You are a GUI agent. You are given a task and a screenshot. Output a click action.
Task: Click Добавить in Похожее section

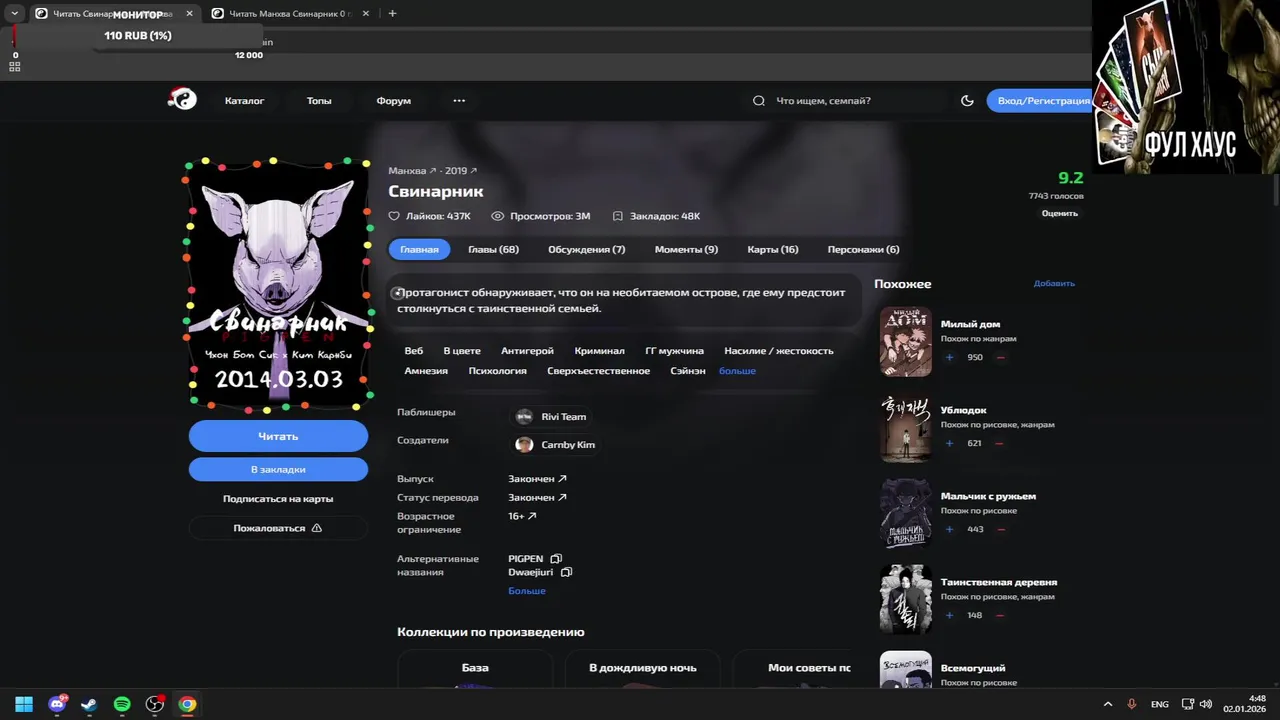click(1054, 283)
